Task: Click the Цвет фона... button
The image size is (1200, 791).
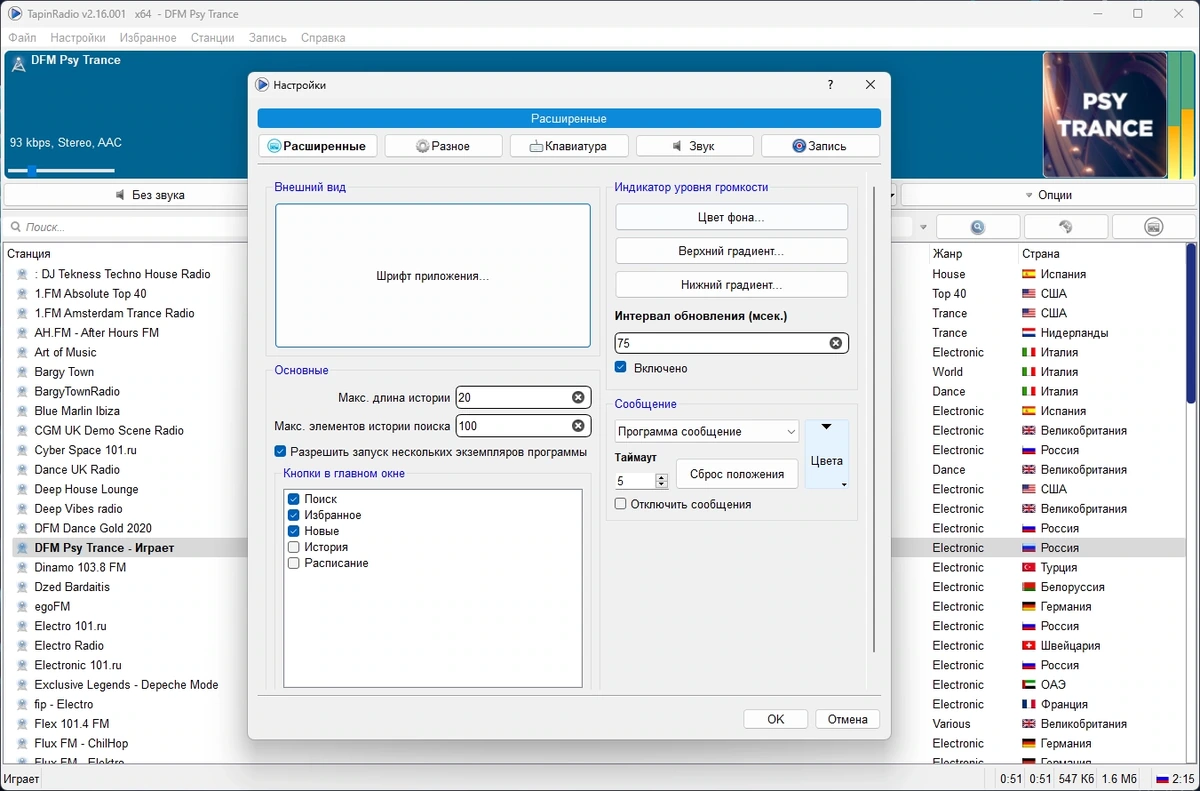Action: (x=731, y=217)
